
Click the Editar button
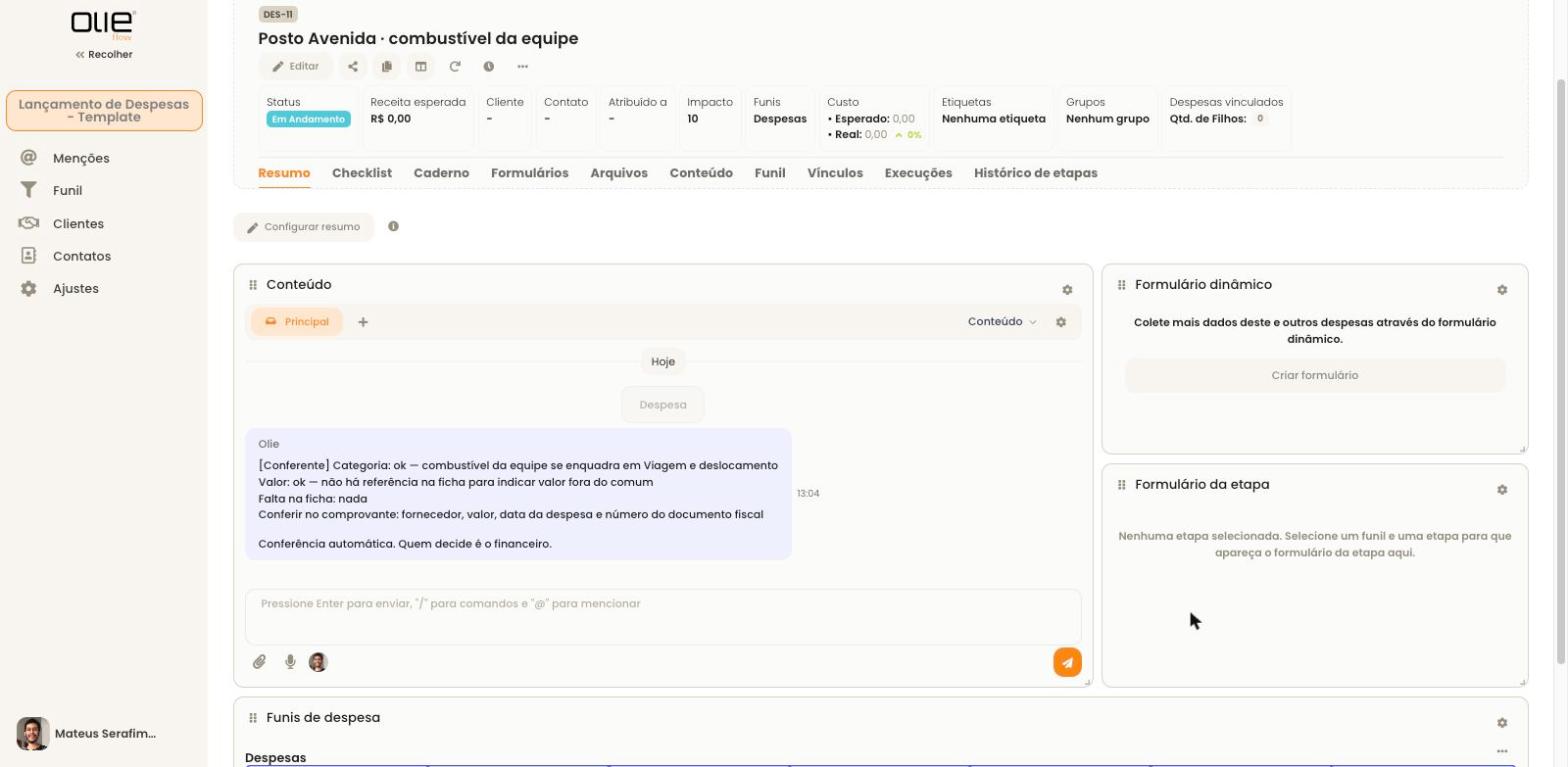296,67
